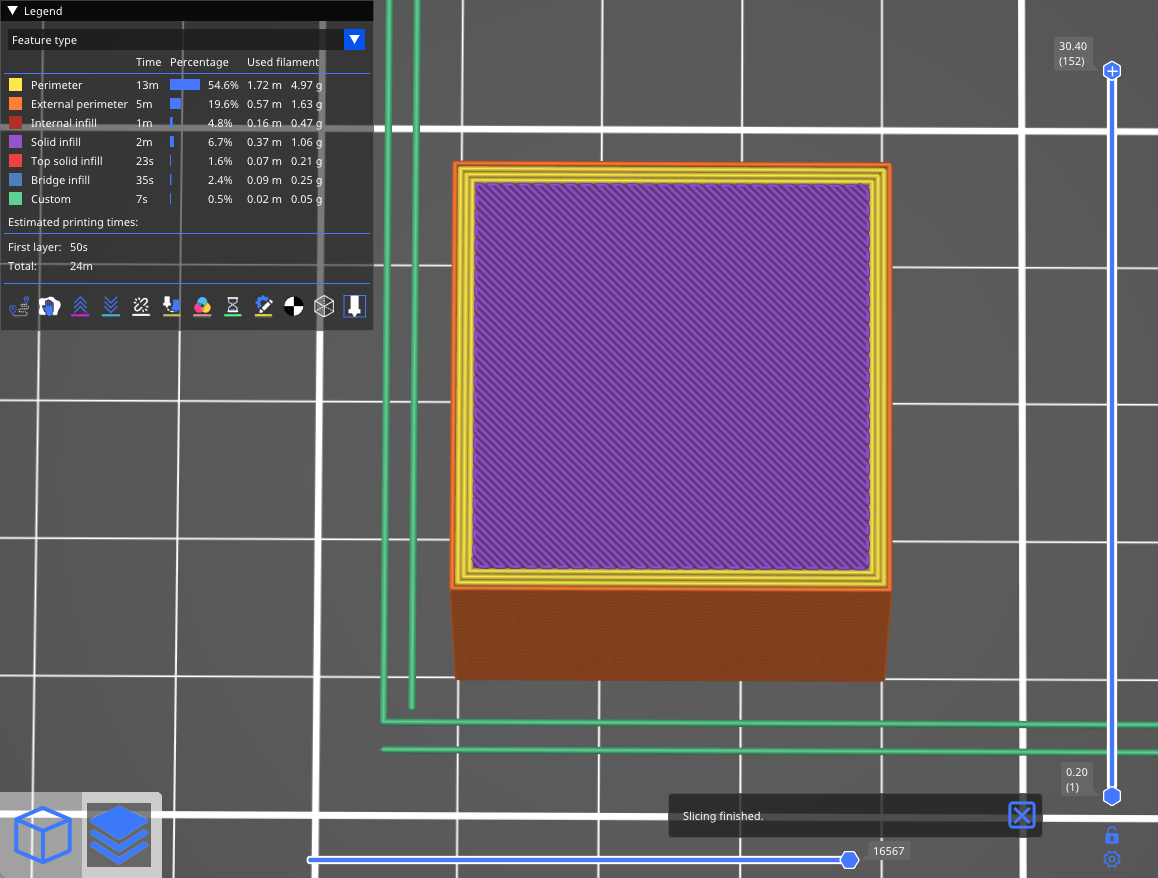This screenshot has height=878, width=1158.
Task: Toggle Bridge infill visibility in legend
Action: (x=60, y=180)
